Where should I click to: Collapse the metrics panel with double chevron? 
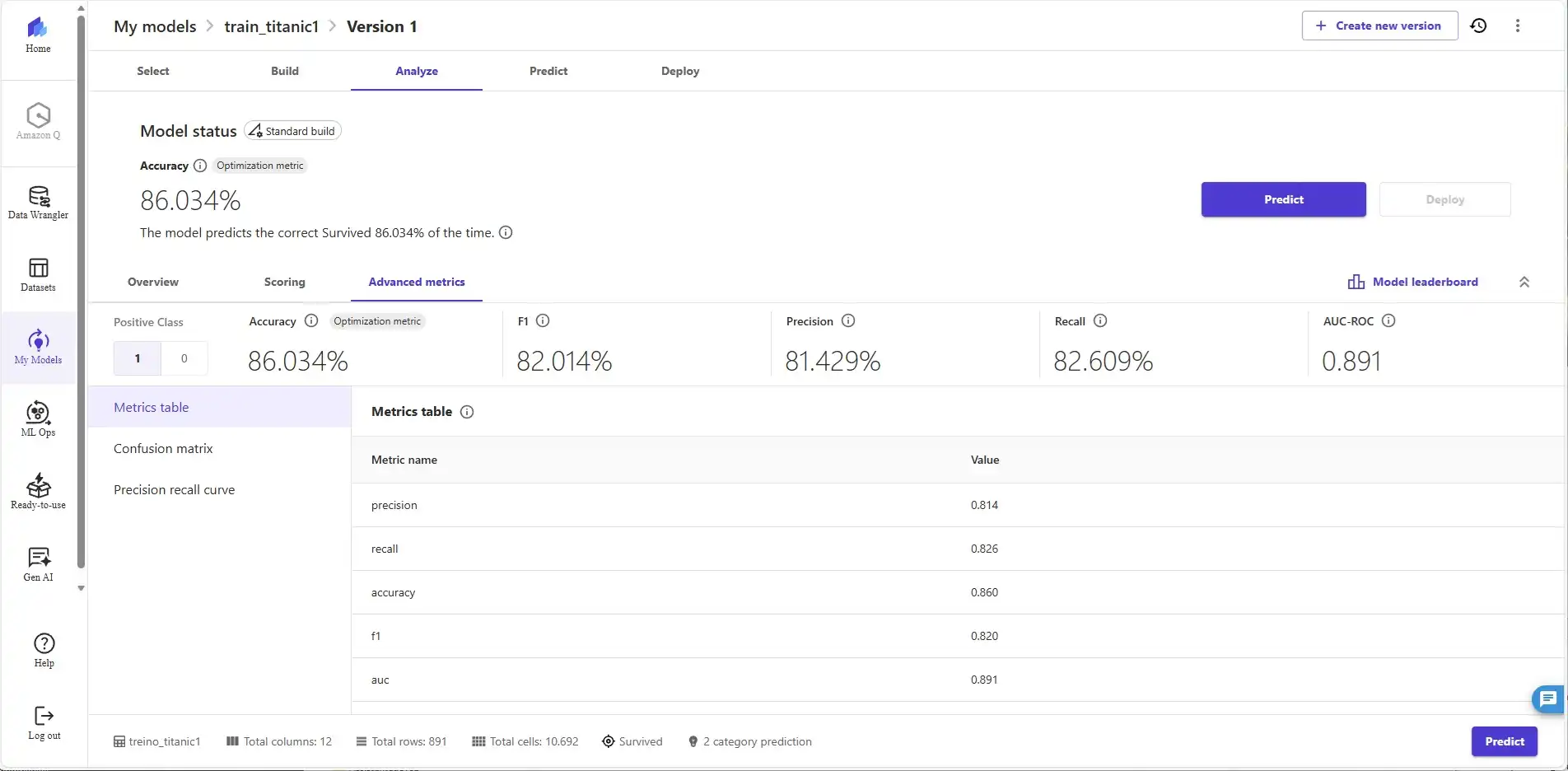pyautogui.click(x=1524, y=282)
